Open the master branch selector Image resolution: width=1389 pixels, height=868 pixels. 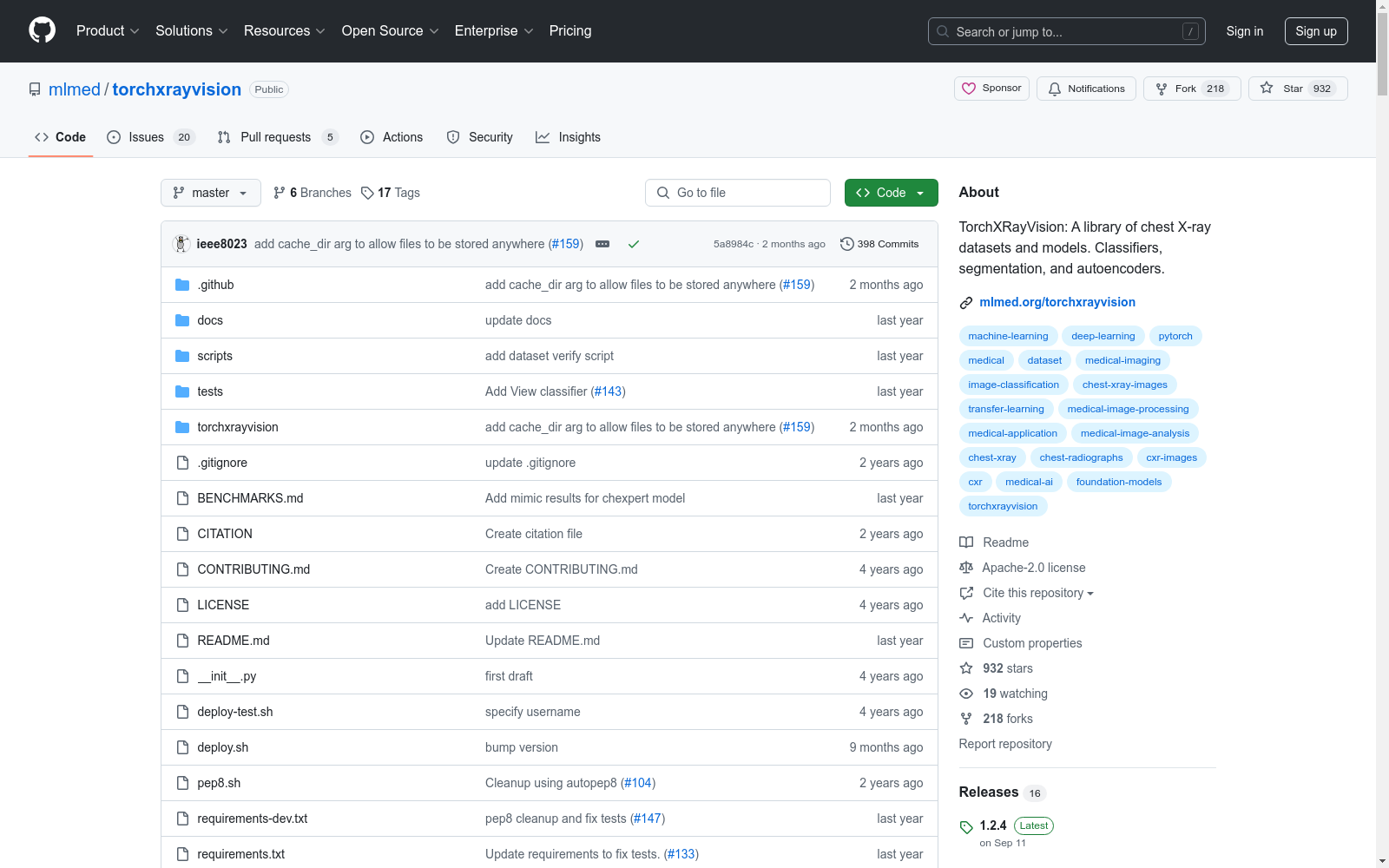click(x=211, y=193)
